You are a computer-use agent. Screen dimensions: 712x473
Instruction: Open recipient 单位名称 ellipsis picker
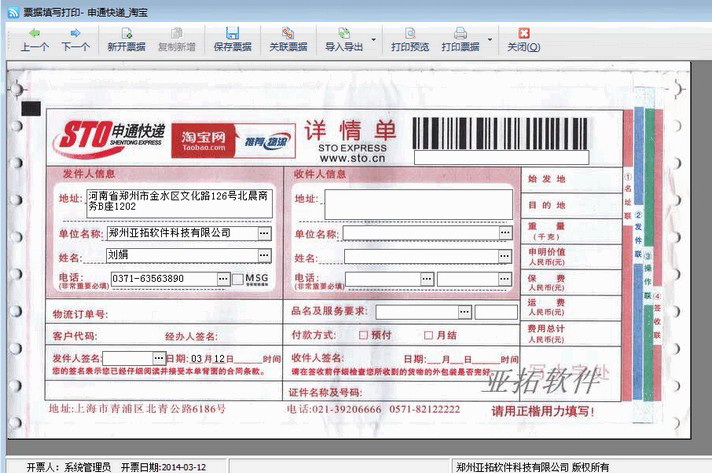tap(505, 233)
